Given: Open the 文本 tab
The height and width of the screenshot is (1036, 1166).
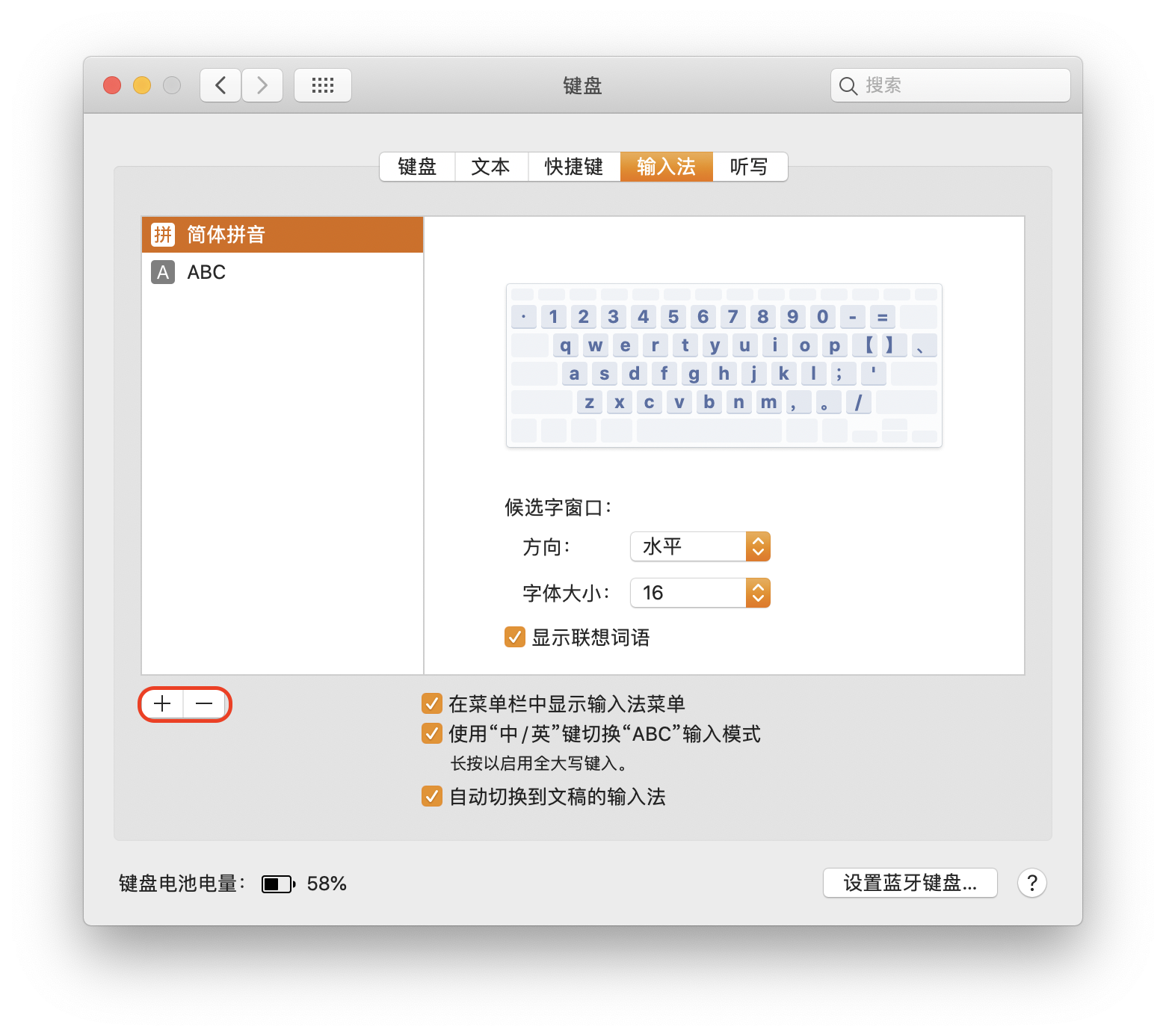Looking at the screenshot, I should tap(491, 167).
